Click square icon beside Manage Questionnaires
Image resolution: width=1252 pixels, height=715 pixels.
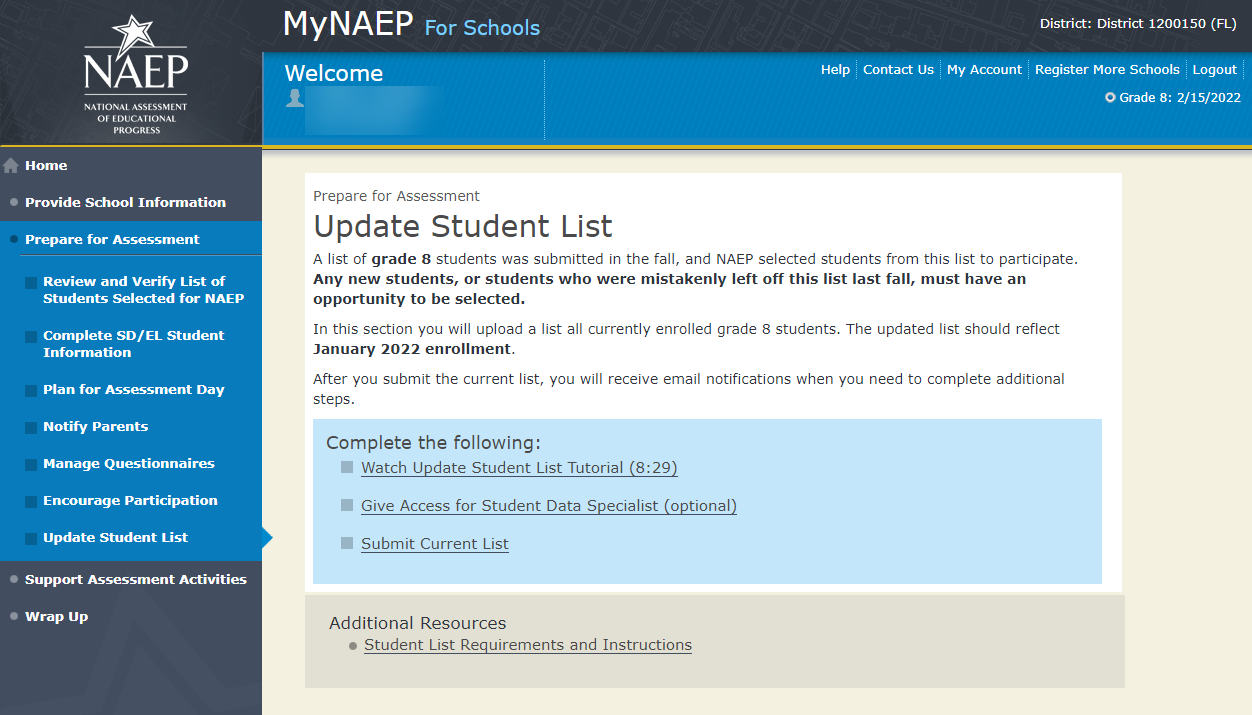(x=32, y=465)
